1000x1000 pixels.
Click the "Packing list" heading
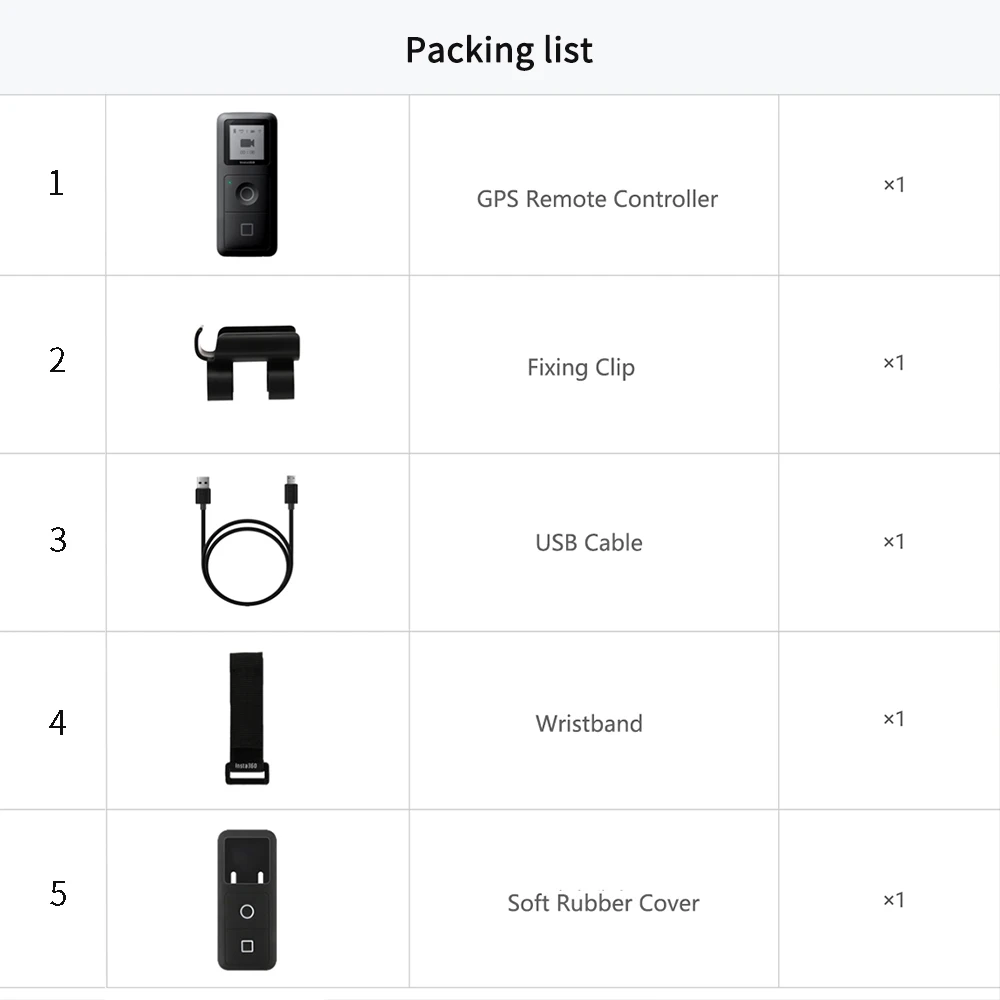(x=499, y=49)
